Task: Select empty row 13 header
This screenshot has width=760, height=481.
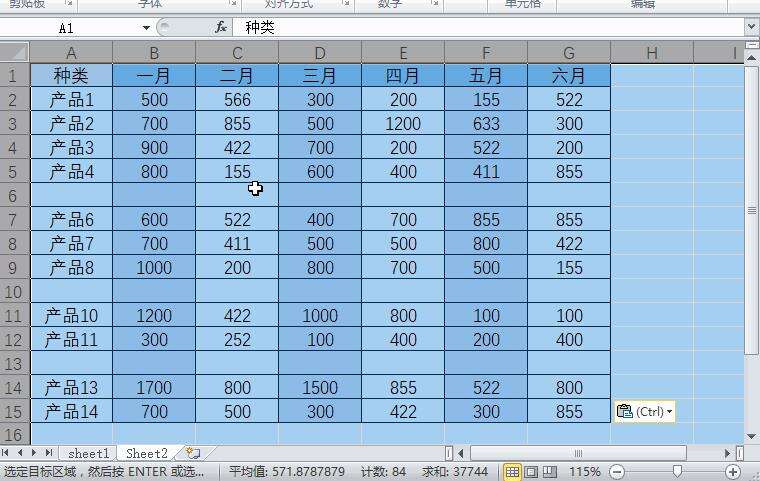Action: pyautogui.click(x=15, y=364)
